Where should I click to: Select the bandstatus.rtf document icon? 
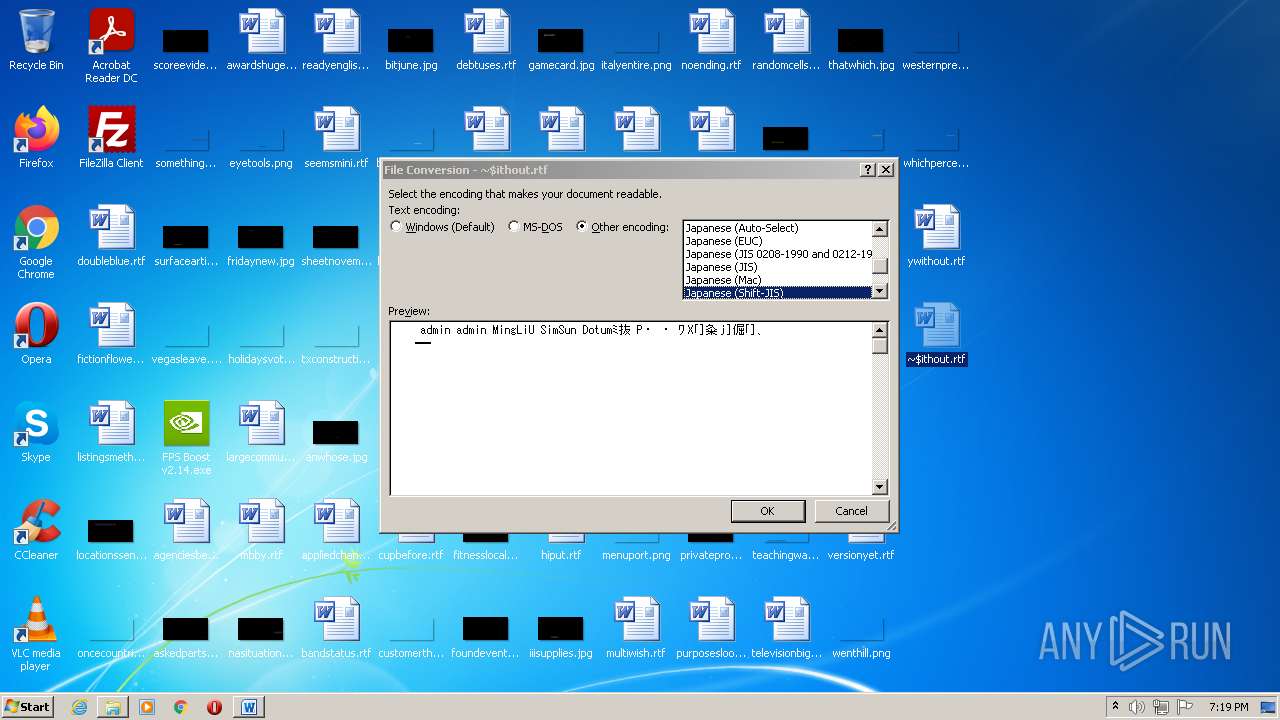[336, 628]
